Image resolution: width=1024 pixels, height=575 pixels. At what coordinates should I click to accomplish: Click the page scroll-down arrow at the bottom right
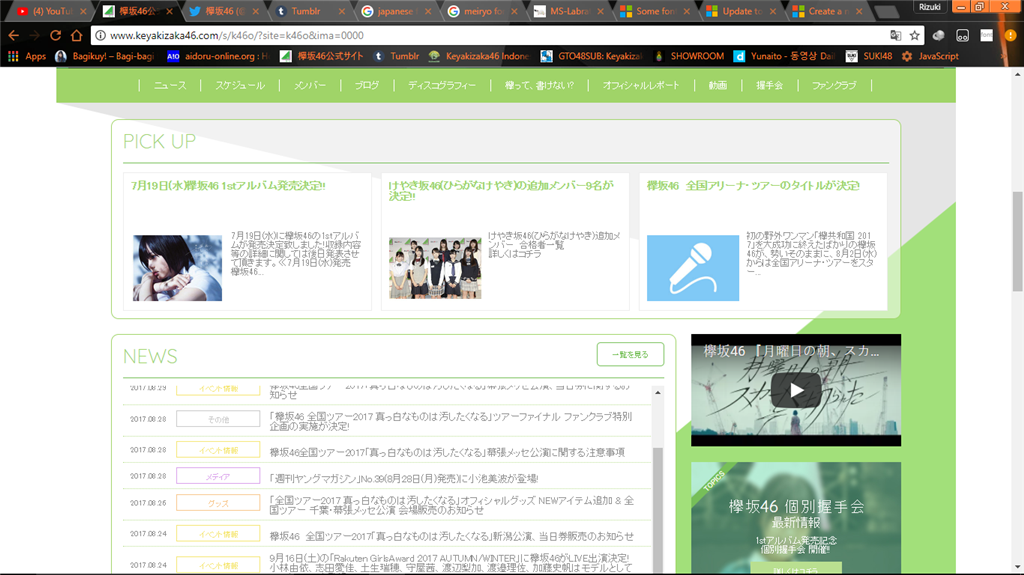pyautogui.click(x=1017, y=567)
